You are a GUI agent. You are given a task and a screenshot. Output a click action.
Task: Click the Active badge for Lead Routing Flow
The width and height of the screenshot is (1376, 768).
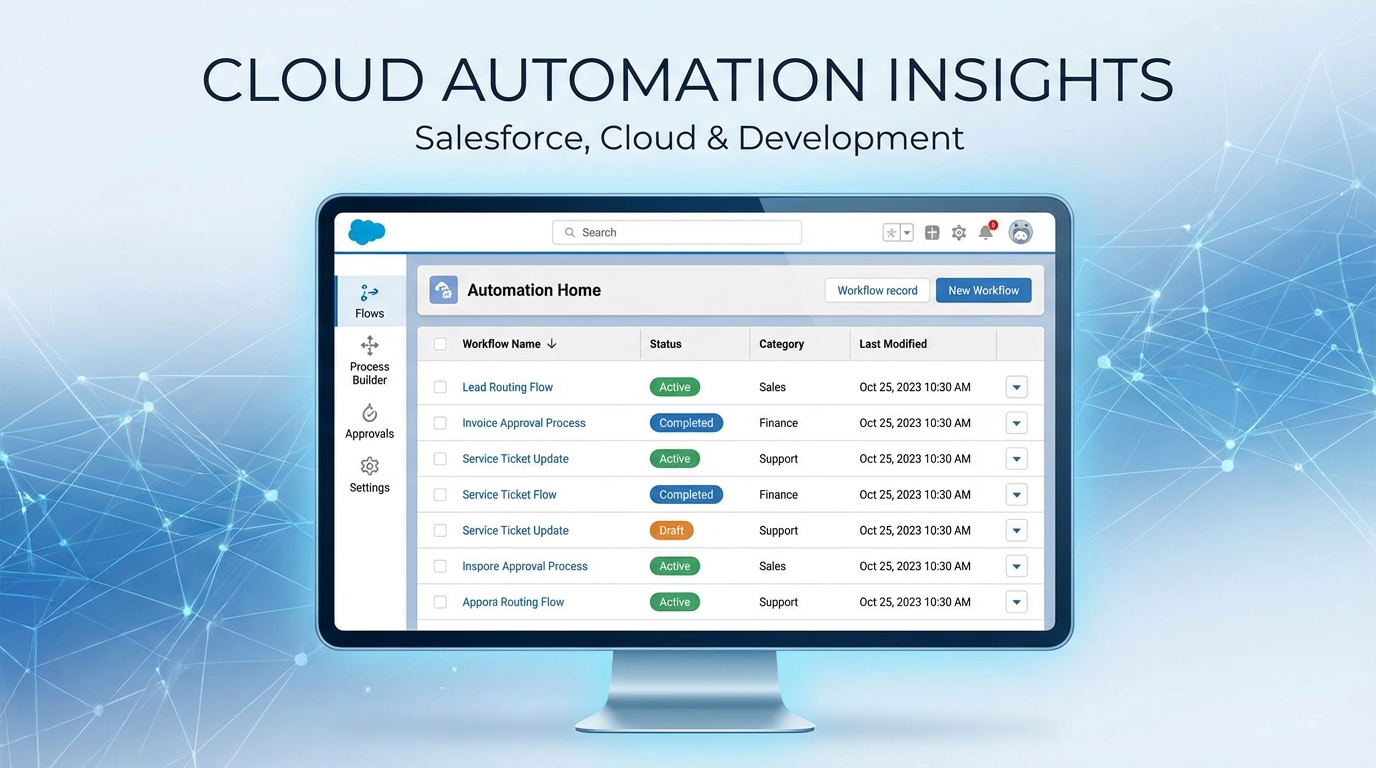pos(674,387)
